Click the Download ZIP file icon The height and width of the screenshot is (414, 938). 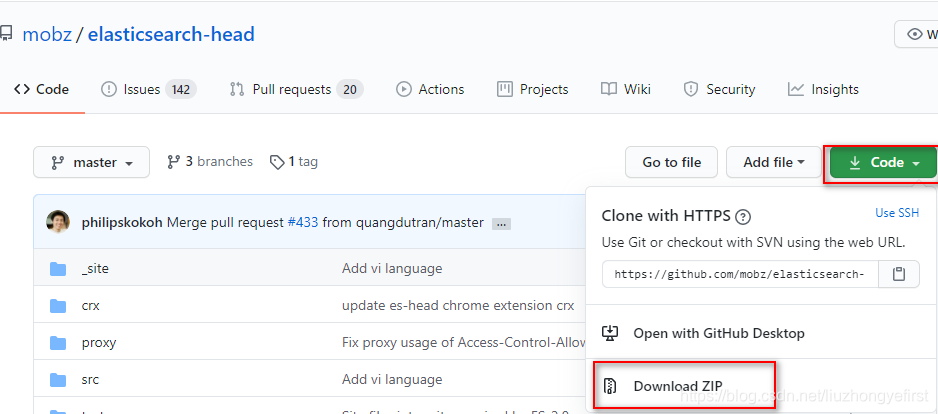click(x=610, y=386)
